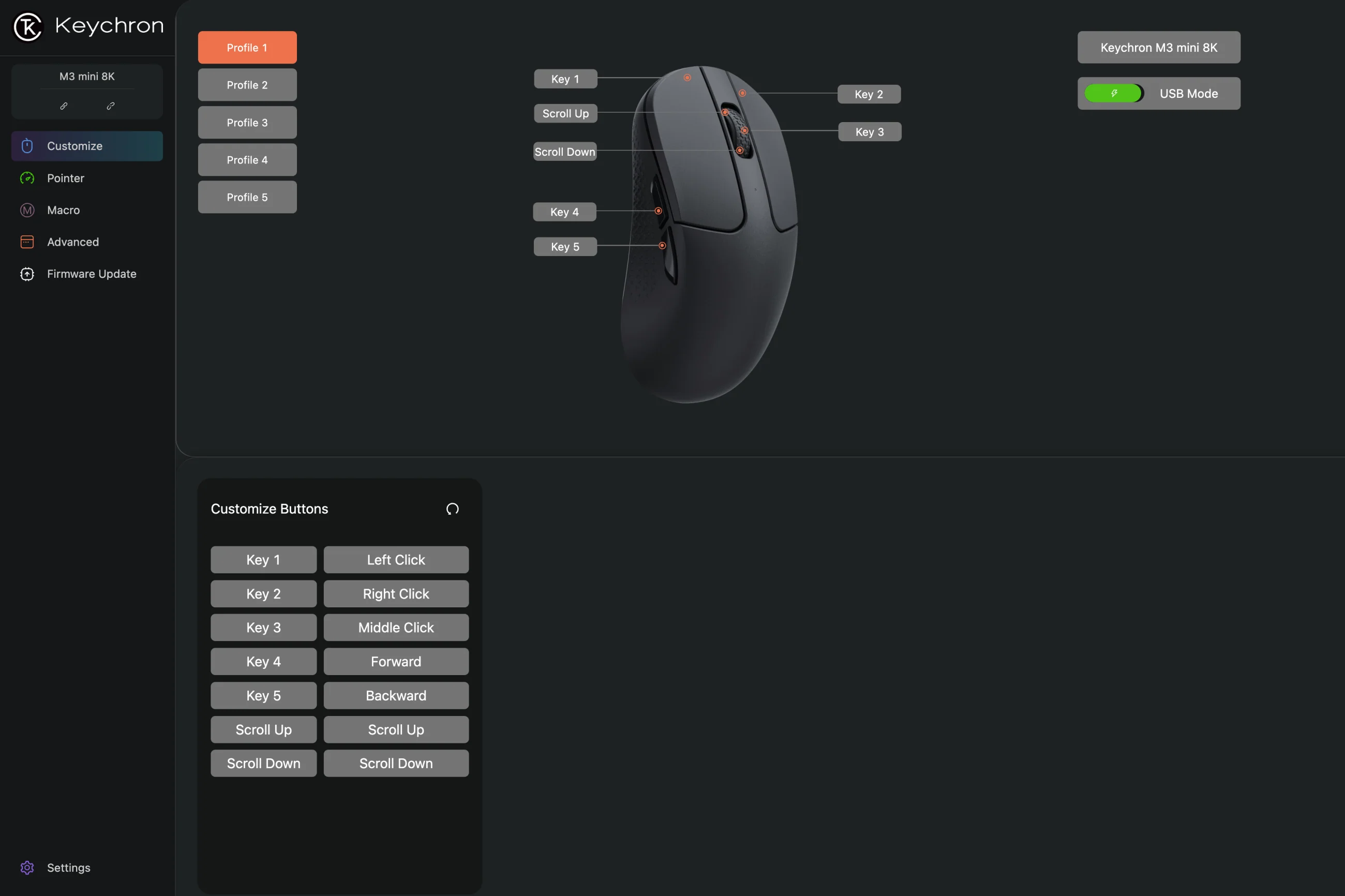Open the Scroll Up assignment in the right column
Image resolution: width=1345 pixels, height=896 pixels.
point(395,730)
